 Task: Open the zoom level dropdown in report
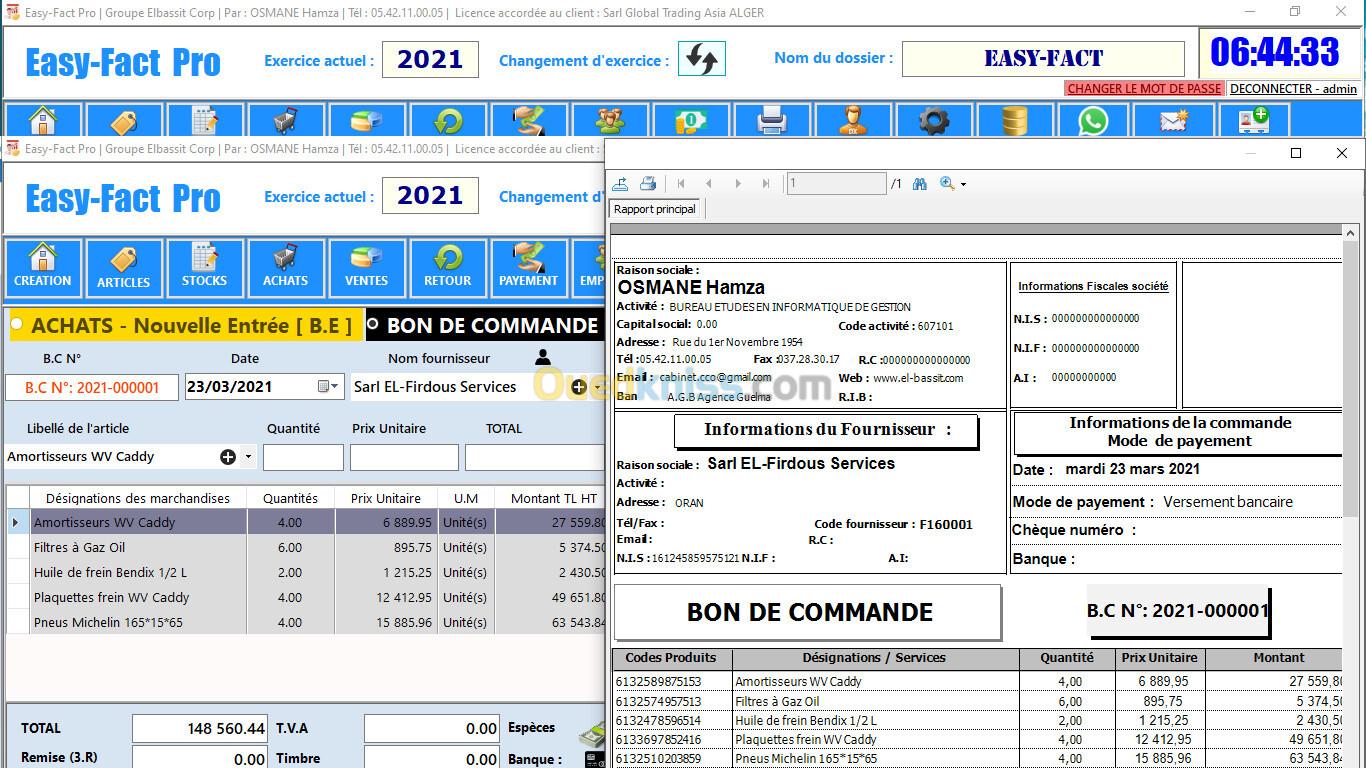coord(963,185)
